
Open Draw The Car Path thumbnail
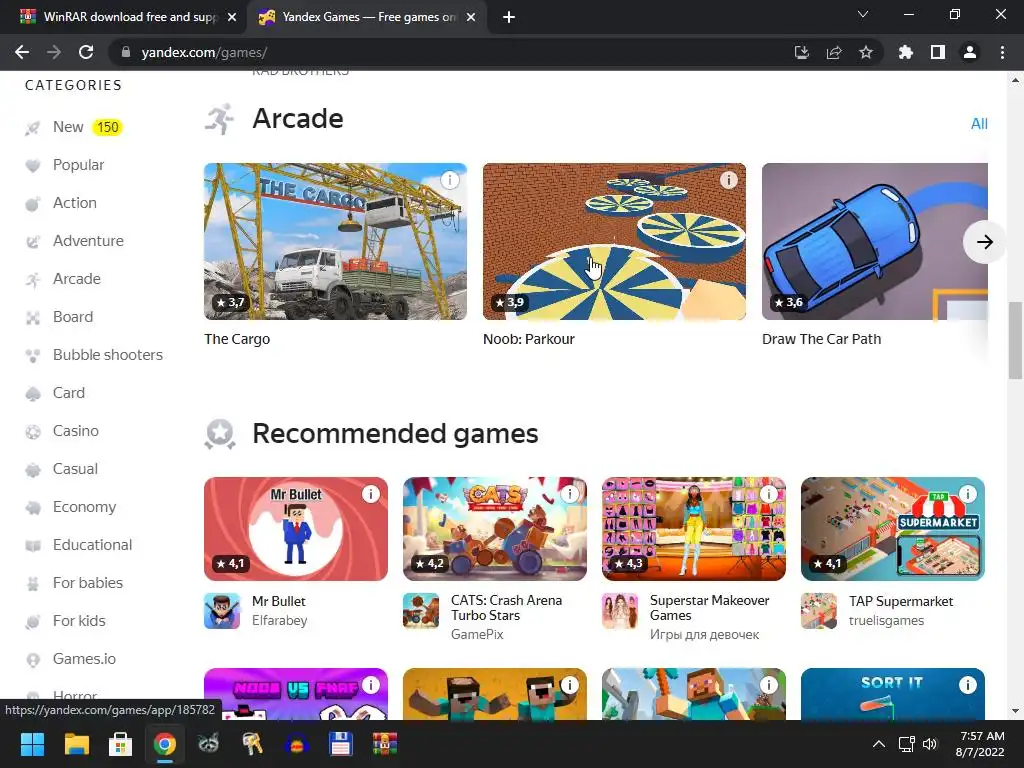(x=874, y=241)
